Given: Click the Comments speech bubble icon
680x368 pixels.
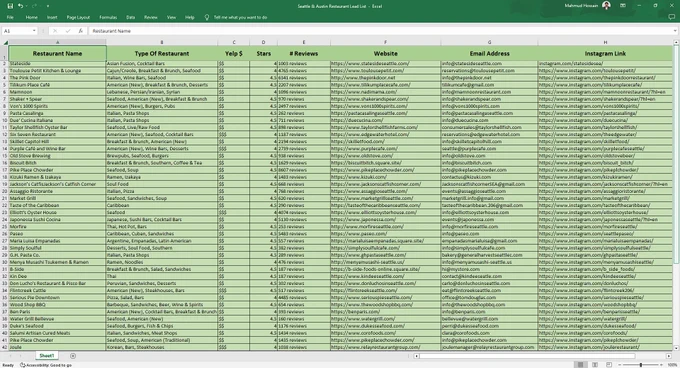Looking at the screenshot, I should [x=671, y=17].
